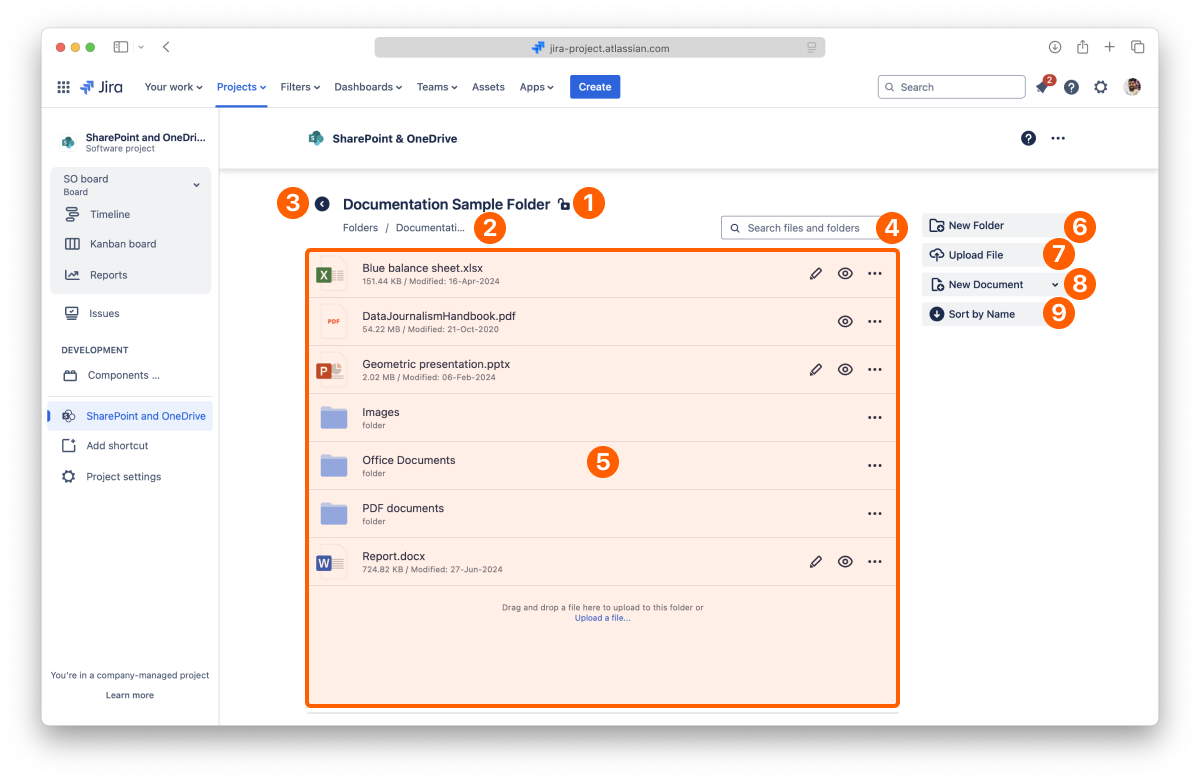Preview Report.docx with the eye icon

[x=845, y=562]
